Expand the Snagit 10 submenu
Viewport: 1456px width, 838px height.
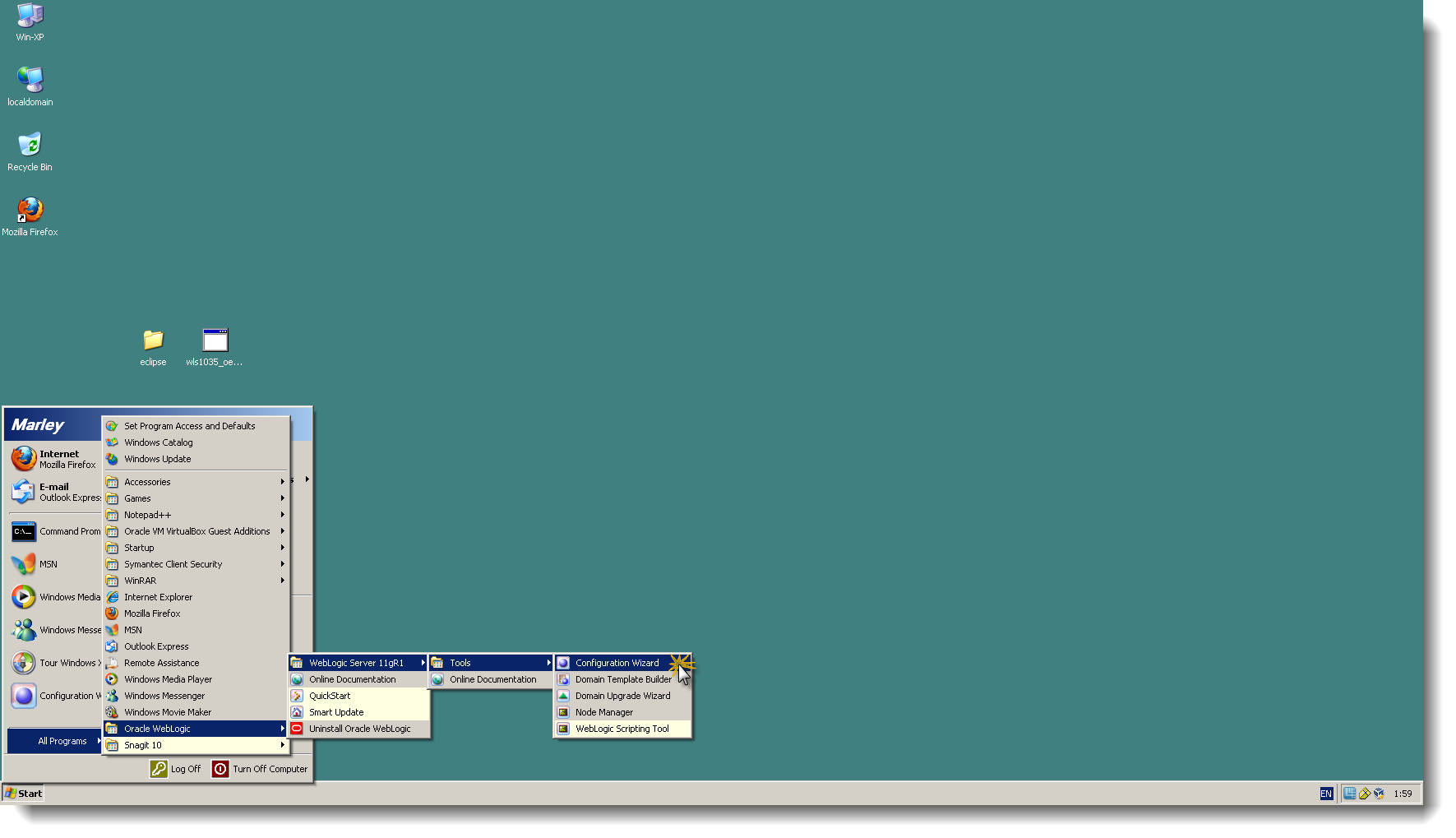click(x=142, y=744)
